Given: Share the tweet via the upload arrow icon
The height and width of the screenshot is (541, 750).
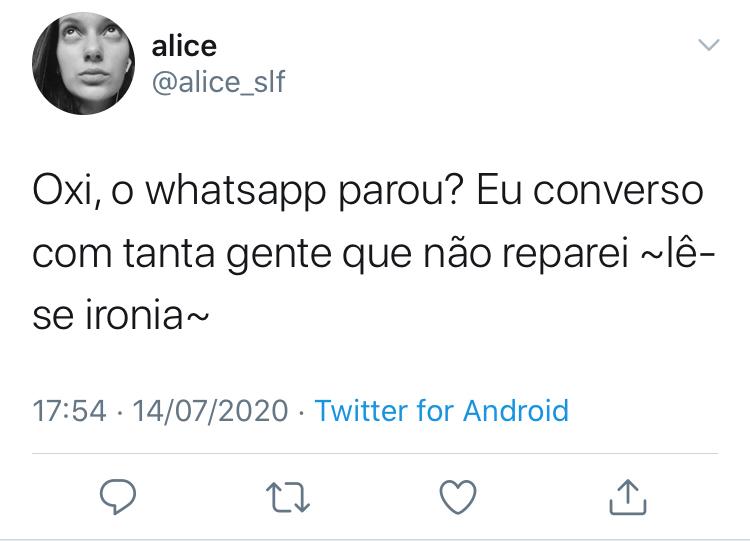Looking at the screenshot, I should coord(628,497).
